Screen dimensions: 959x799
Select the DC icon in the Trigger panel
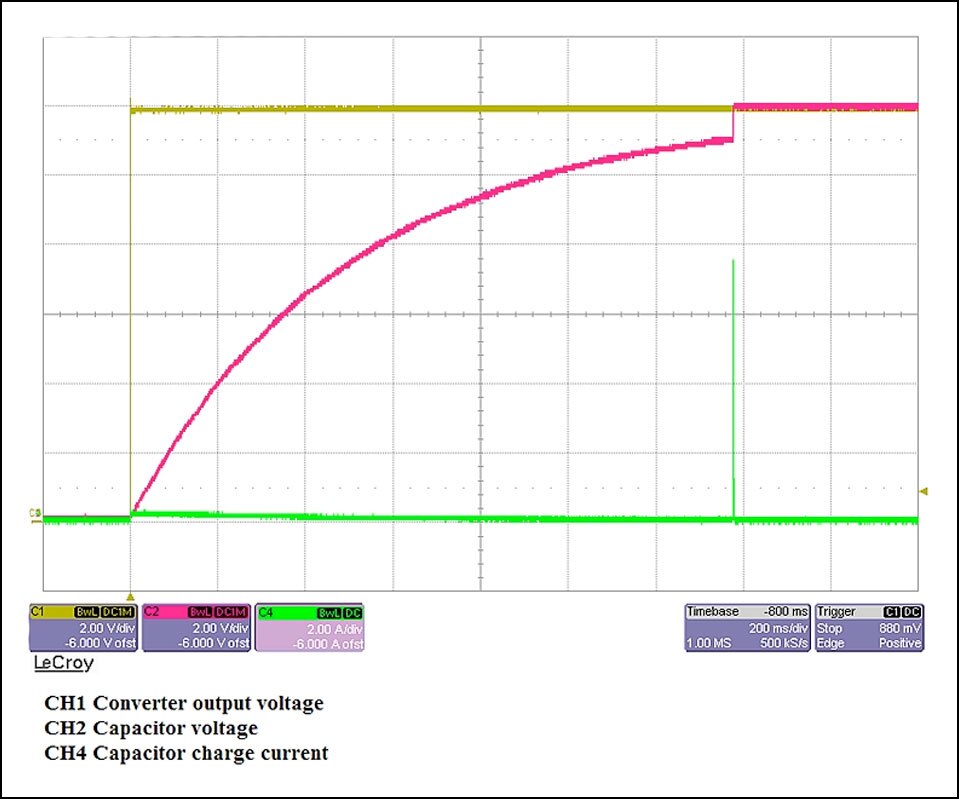click(x=910, y=610)
